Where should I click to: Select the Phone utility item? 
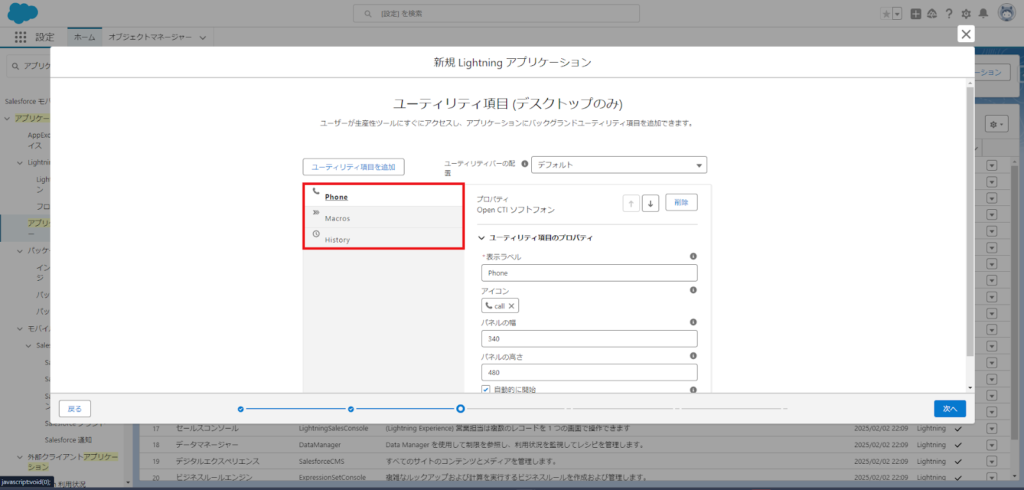[x=383, y=196]
